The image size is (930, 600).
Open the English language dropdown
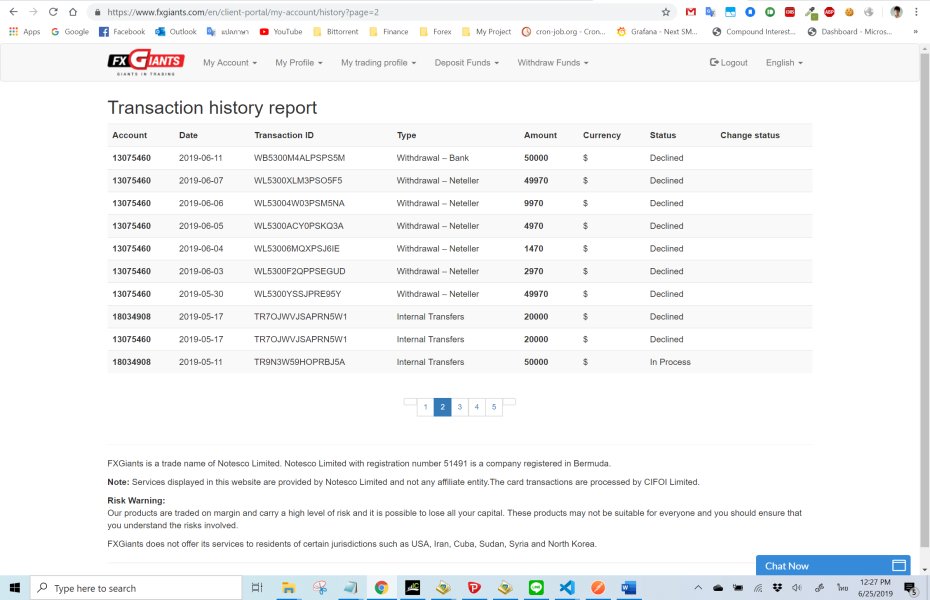point(783,63)
